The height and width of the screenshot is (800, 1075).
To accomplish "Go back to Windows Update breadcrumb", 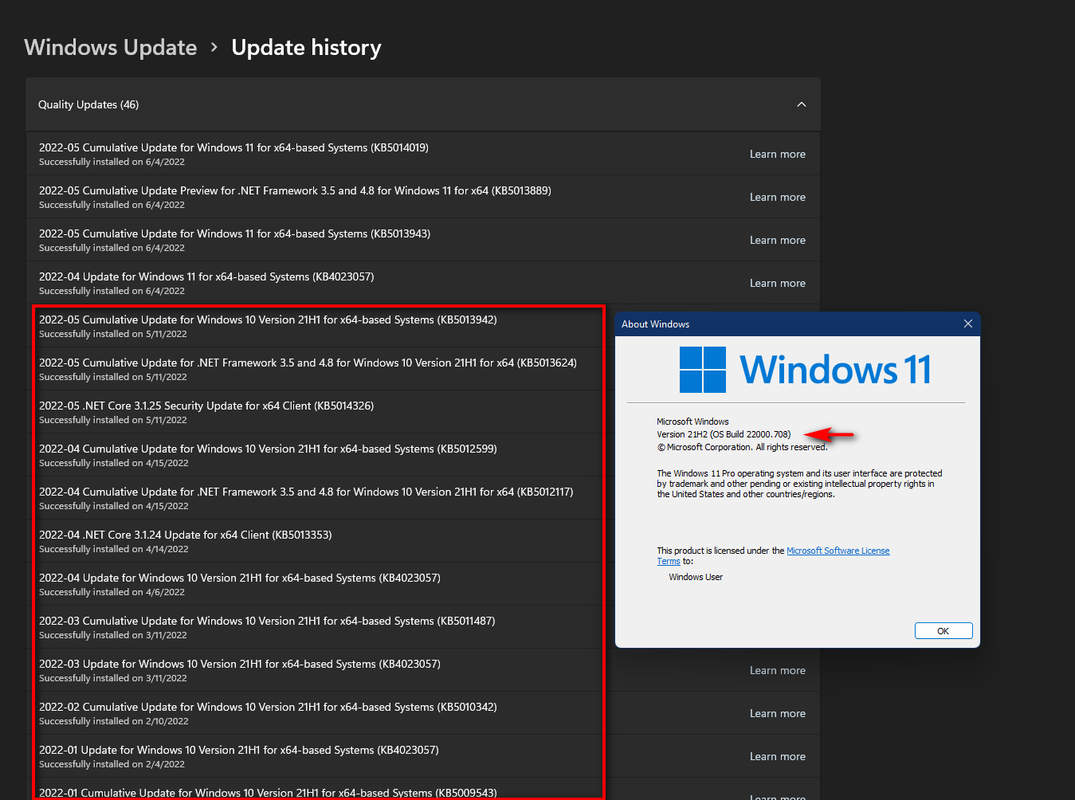I will (x=110, y=47).
